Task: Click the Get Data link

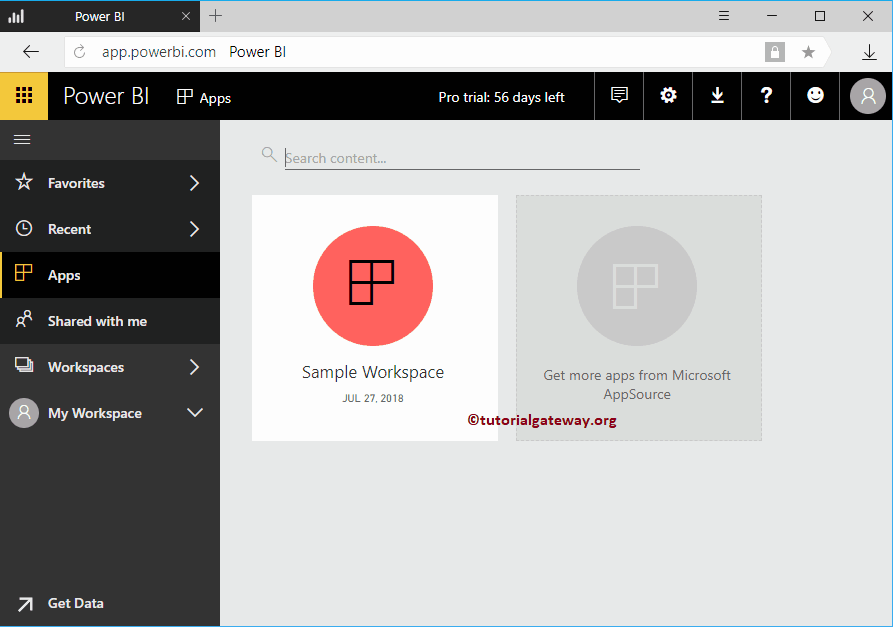Action: click(76, 604)
